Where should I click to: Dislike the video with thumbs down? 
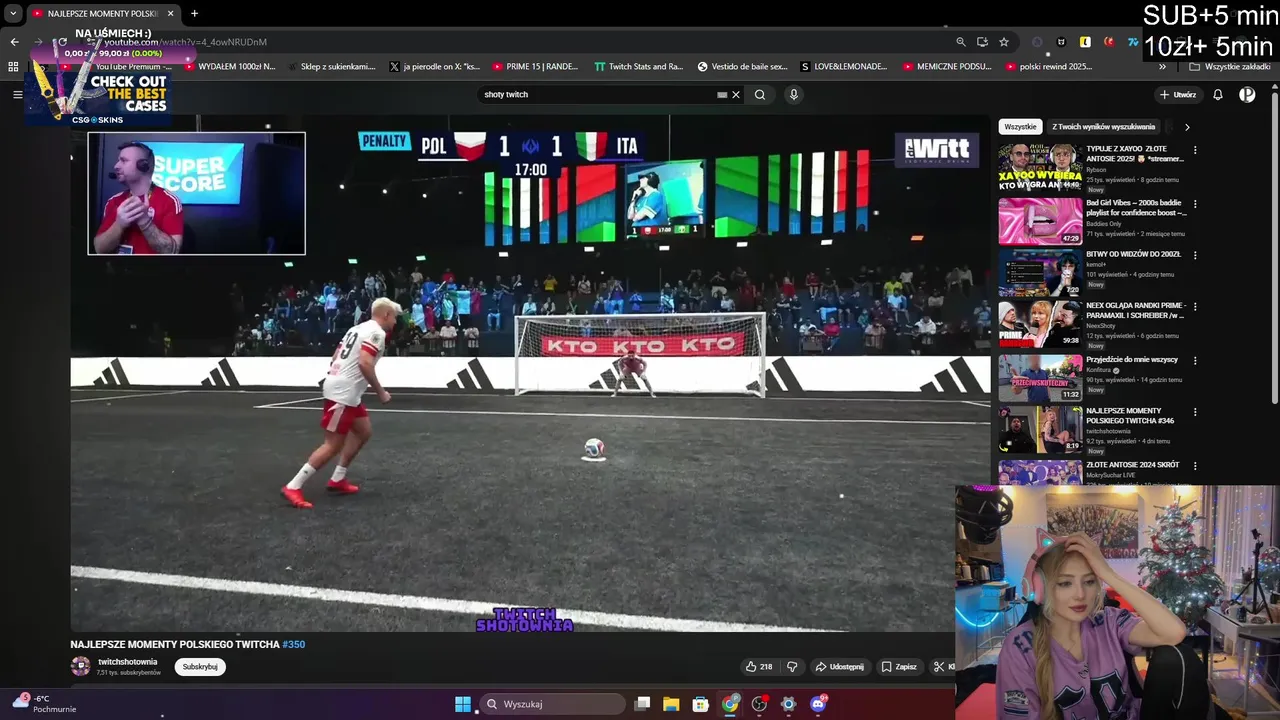(x=792, y=667)
